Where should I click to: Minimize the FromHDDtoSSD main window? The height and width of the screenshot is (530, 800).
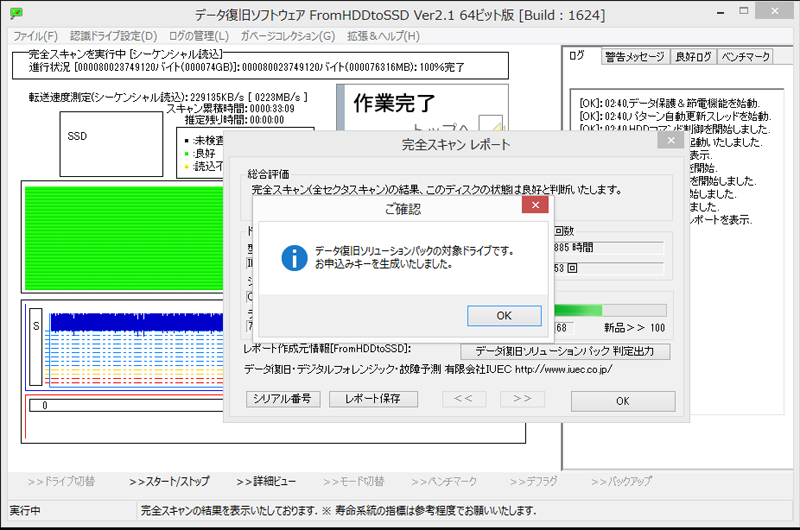click(x=720, y=13)
